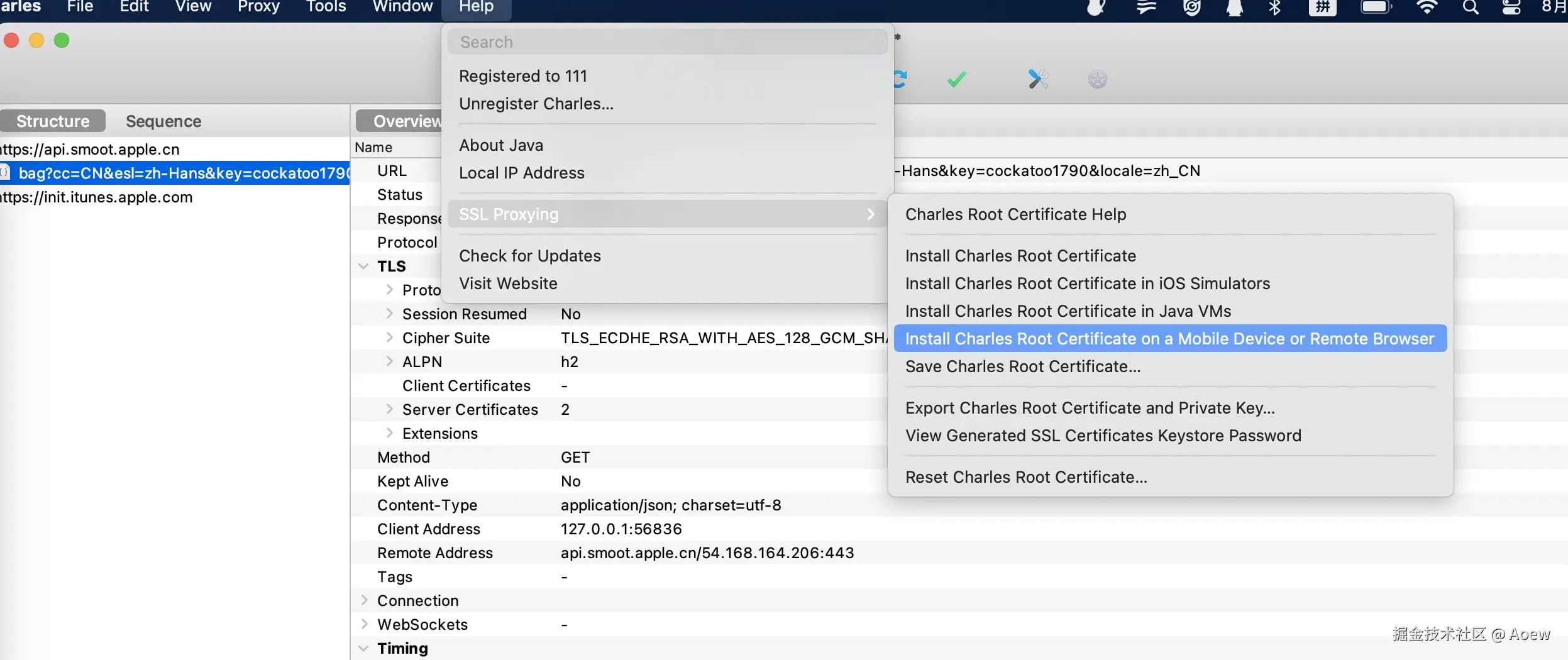Open the View menu
Image resolution: width=1568 pixels, height=660 pixels.
(193, 7)
